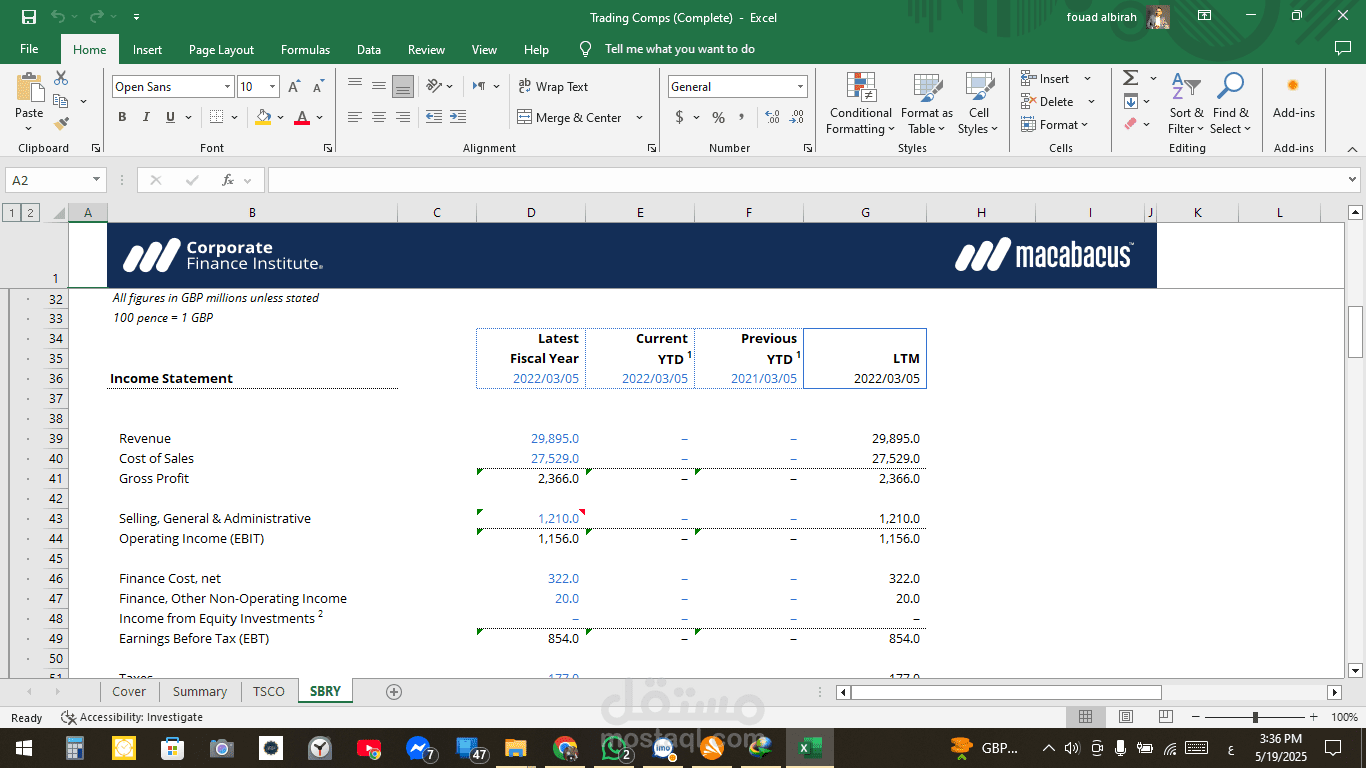Decrease decimal places
This screenshot has height=768, width=1366.
tap(796, 117)
